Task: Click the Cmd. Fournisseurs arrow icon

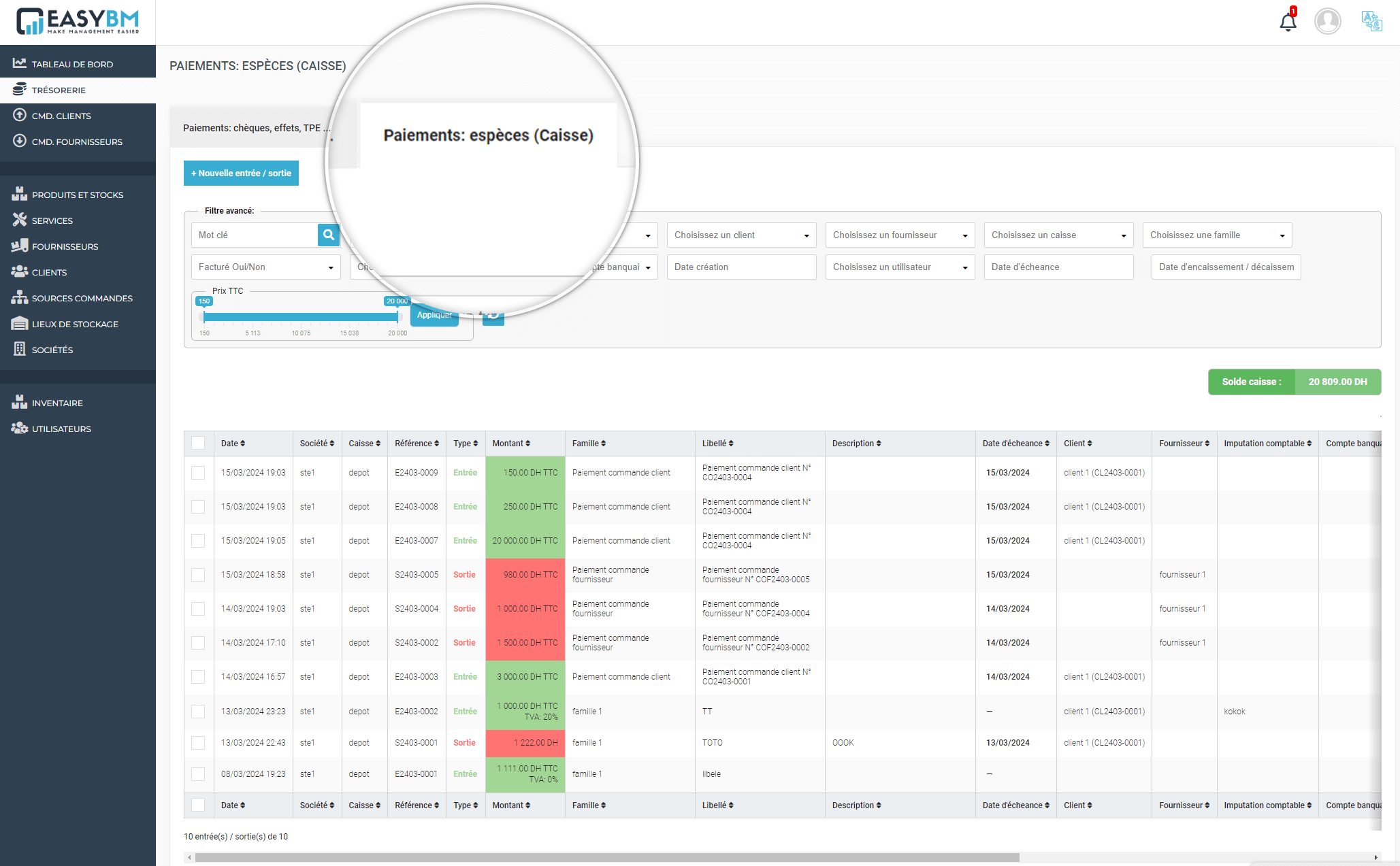Action: (20, 141)
